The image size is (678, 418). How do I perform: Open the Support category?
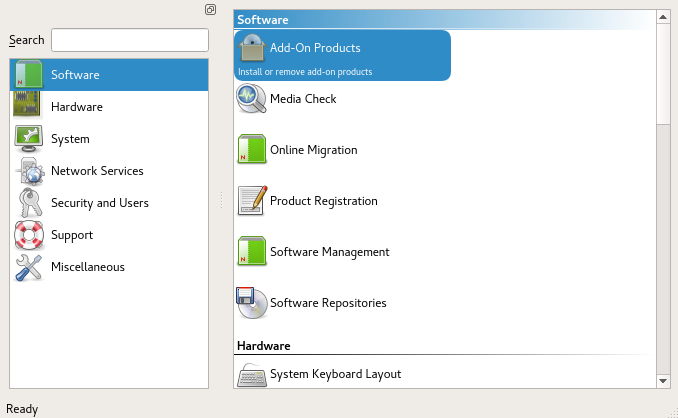coord(72,235)
